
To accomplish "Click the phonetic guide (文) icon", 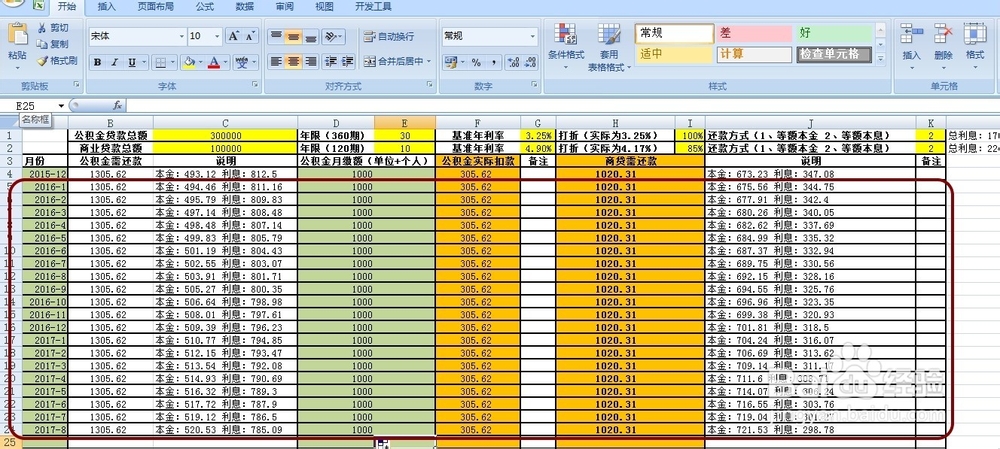I will coord(242,63).
